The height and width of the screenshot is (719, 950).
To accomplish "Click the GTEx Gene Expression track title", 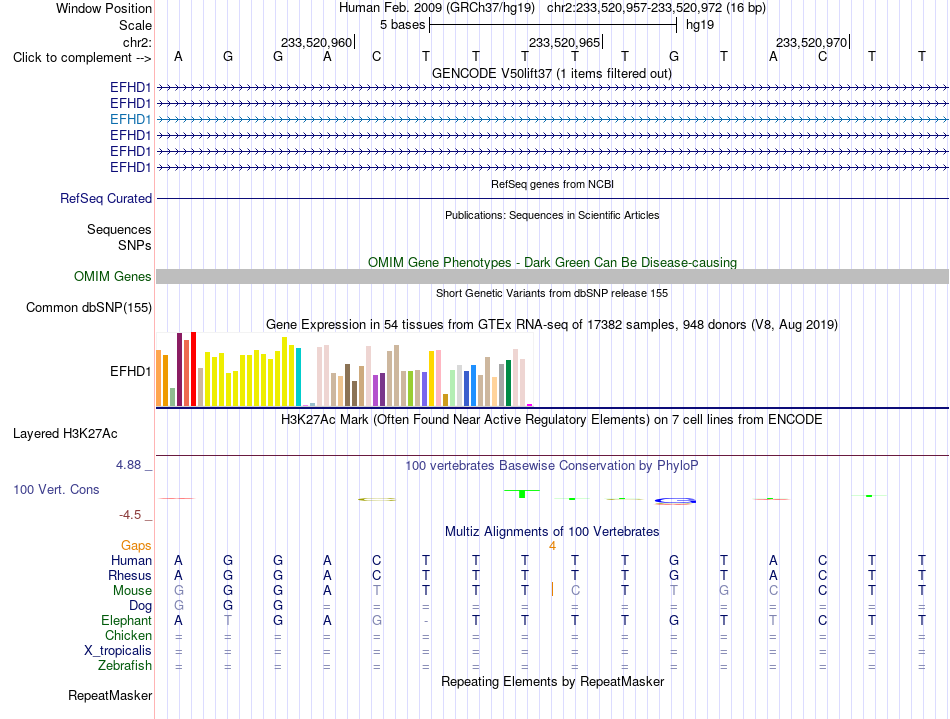I will click(x=552, y=325).
